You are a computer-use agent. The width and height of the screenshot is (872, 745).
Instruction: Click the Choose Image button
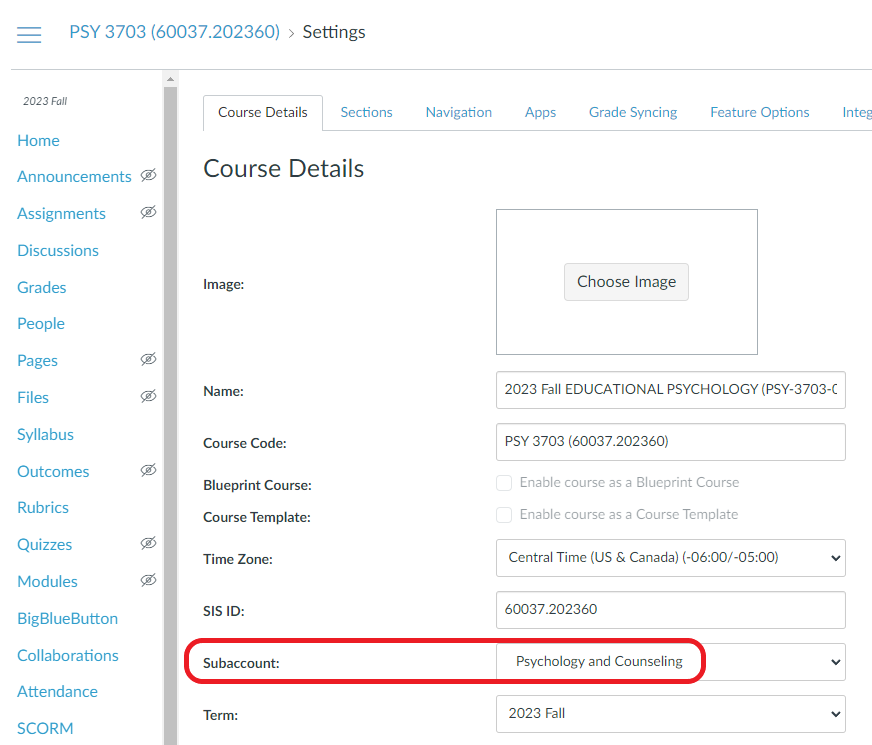626,281
